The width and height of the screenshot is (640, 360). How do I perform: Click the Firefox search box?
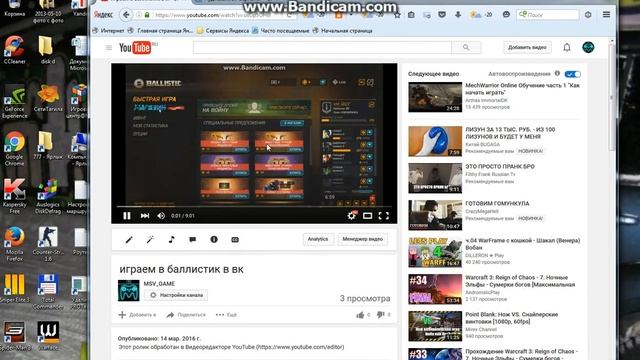548,15
